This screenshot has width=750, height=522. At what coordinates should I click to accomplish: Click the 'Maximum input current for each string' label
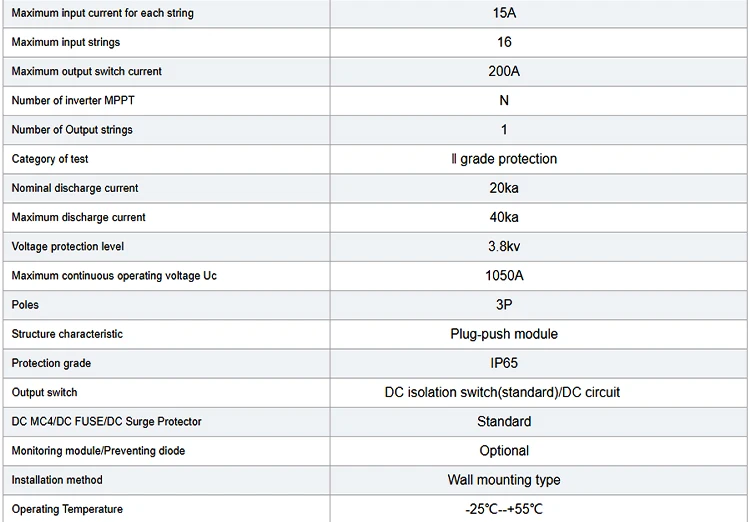click(103, 13)
